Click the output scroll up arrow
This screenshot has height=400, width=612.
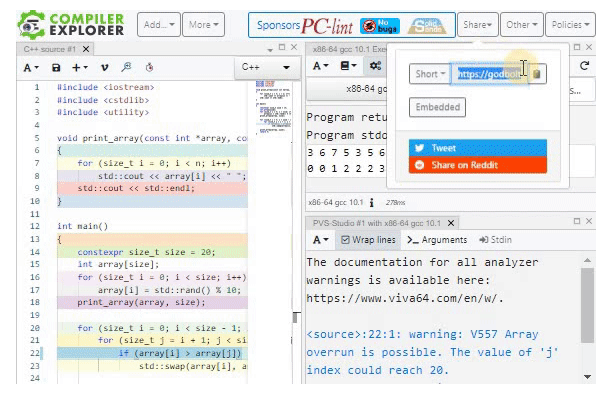(587, 260)
